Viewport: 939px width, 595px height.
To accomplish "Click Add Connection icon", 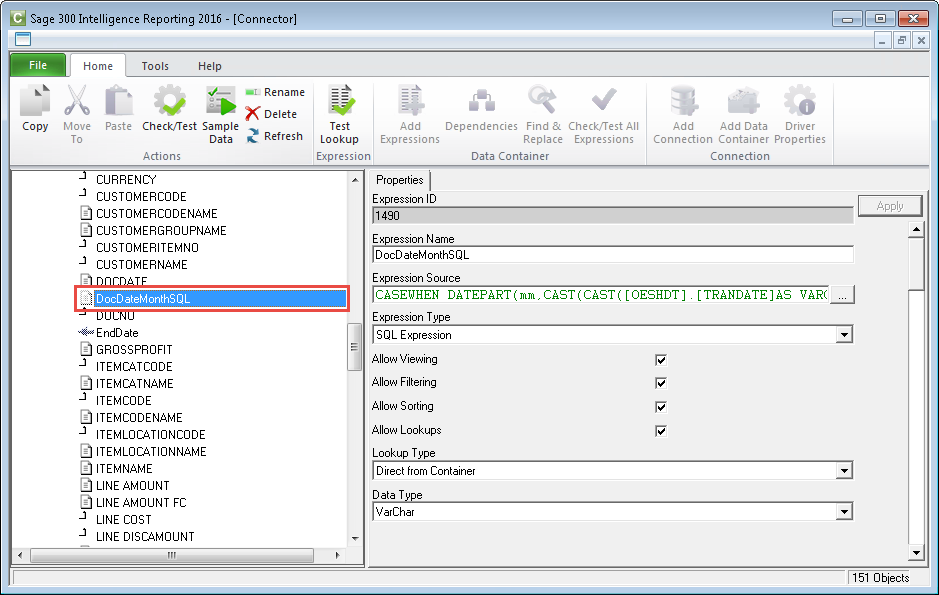I will pos(683,101).
